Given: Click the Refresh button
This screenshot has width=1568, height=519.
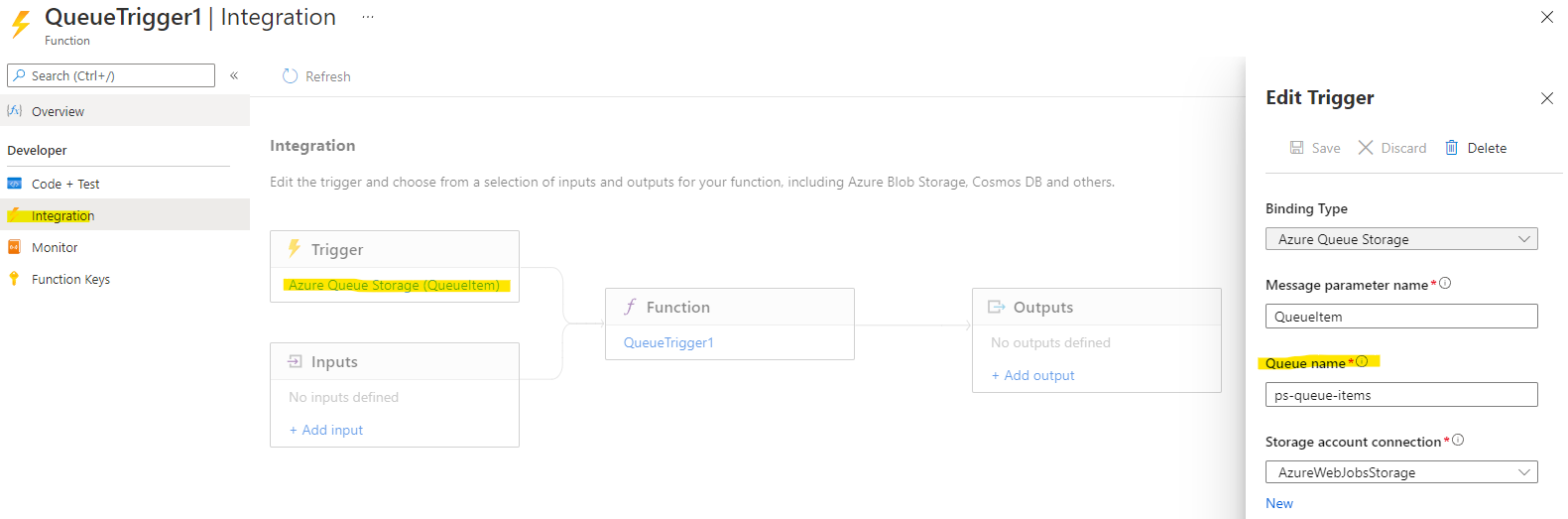Looking at the screenshot, I should [x=316, y=76].
